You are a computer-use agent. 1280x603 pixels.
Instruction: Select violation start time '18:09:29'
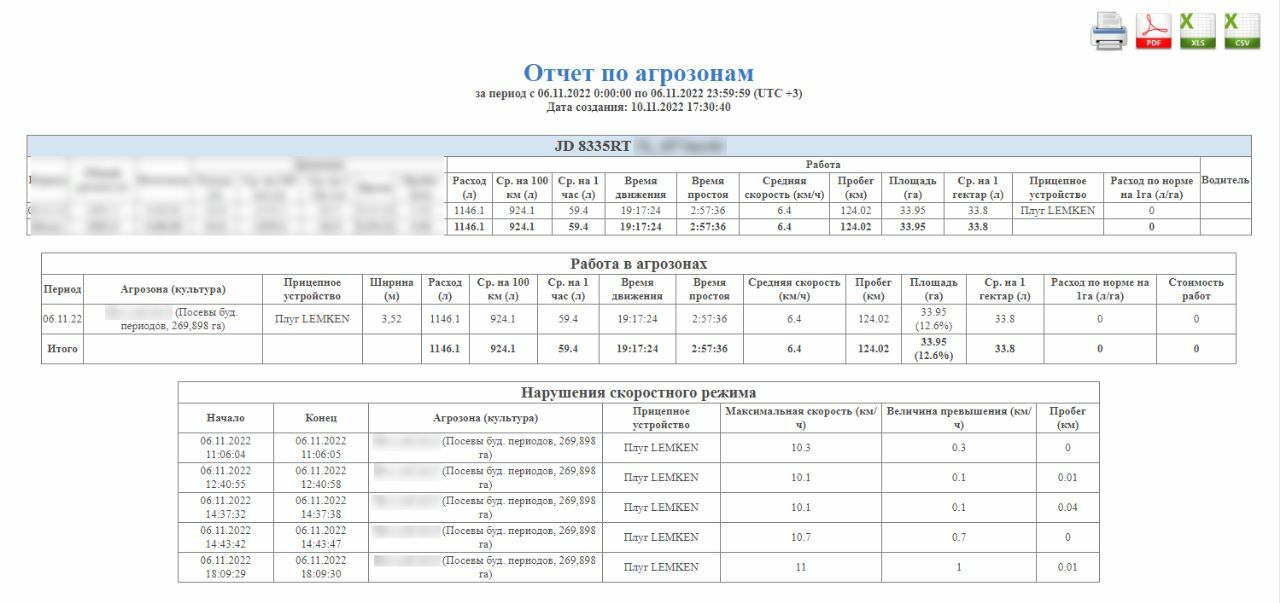click(225, 574)
